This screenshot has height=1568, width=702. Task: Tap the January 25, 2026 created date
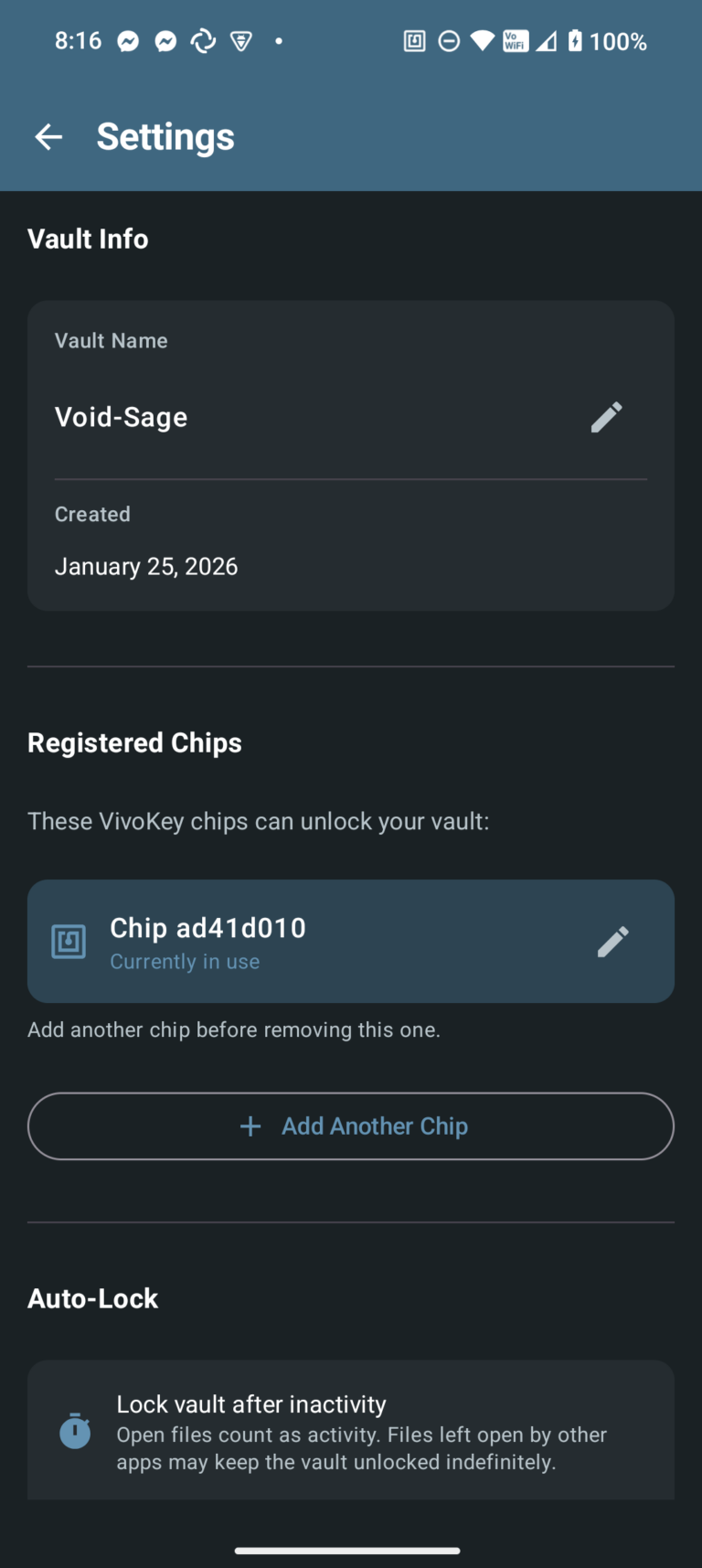tap(146, 567)
